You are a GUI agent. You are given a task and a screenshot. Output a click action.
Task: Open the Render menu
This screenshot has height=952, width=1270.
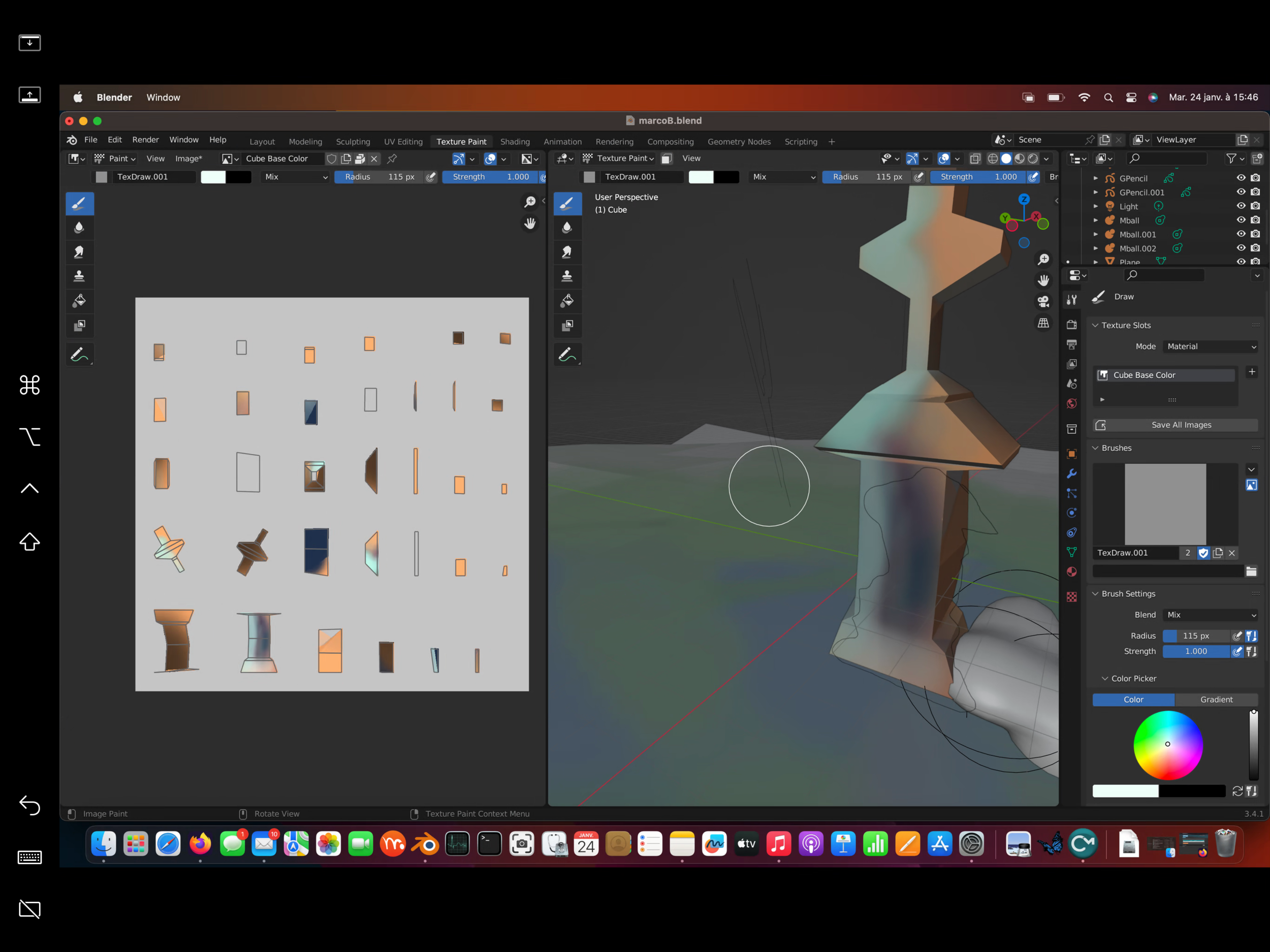pos(145,140)
